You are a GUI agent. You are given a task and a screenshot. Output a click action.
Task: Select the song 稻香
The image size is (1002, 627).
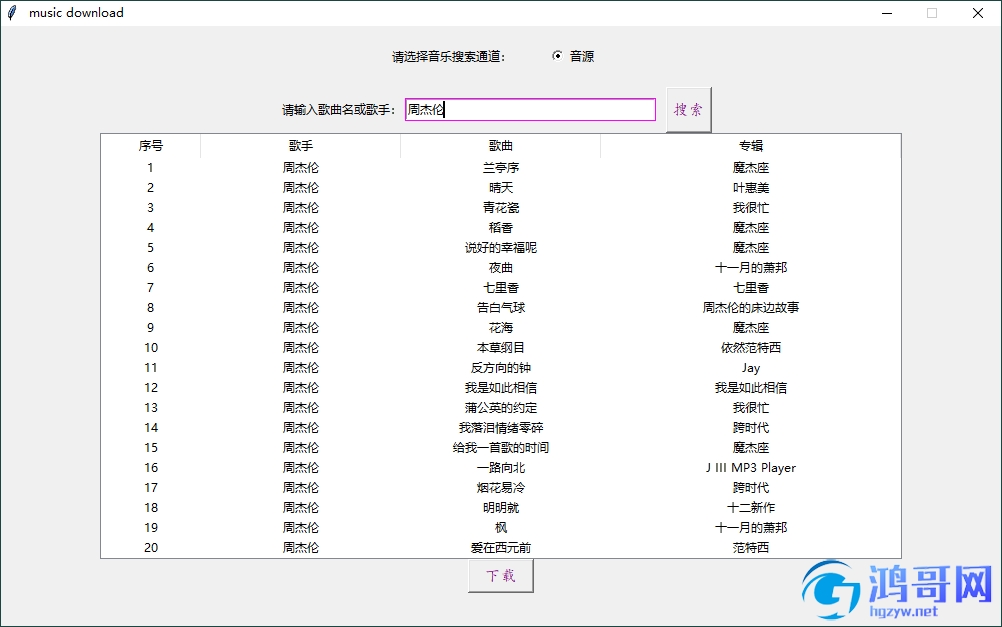[x=500, y=228]
